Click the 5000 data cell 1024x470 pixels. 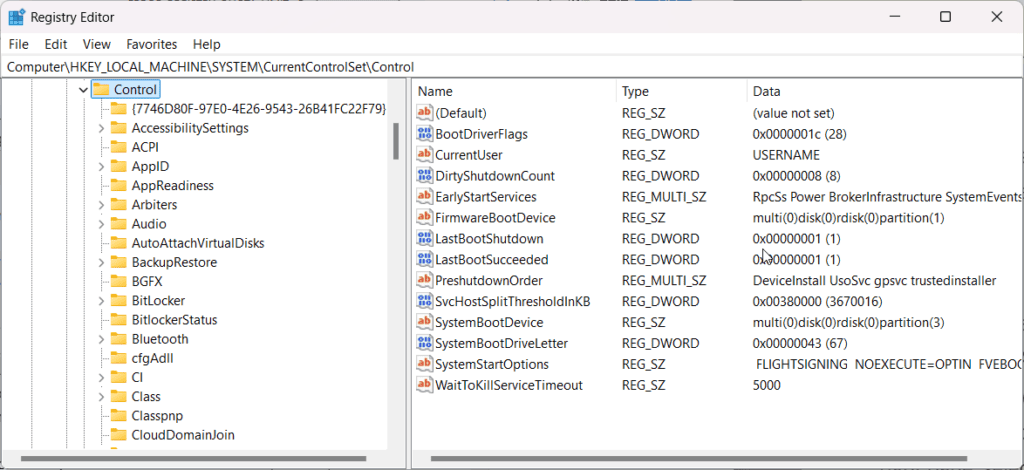(766, 384)
